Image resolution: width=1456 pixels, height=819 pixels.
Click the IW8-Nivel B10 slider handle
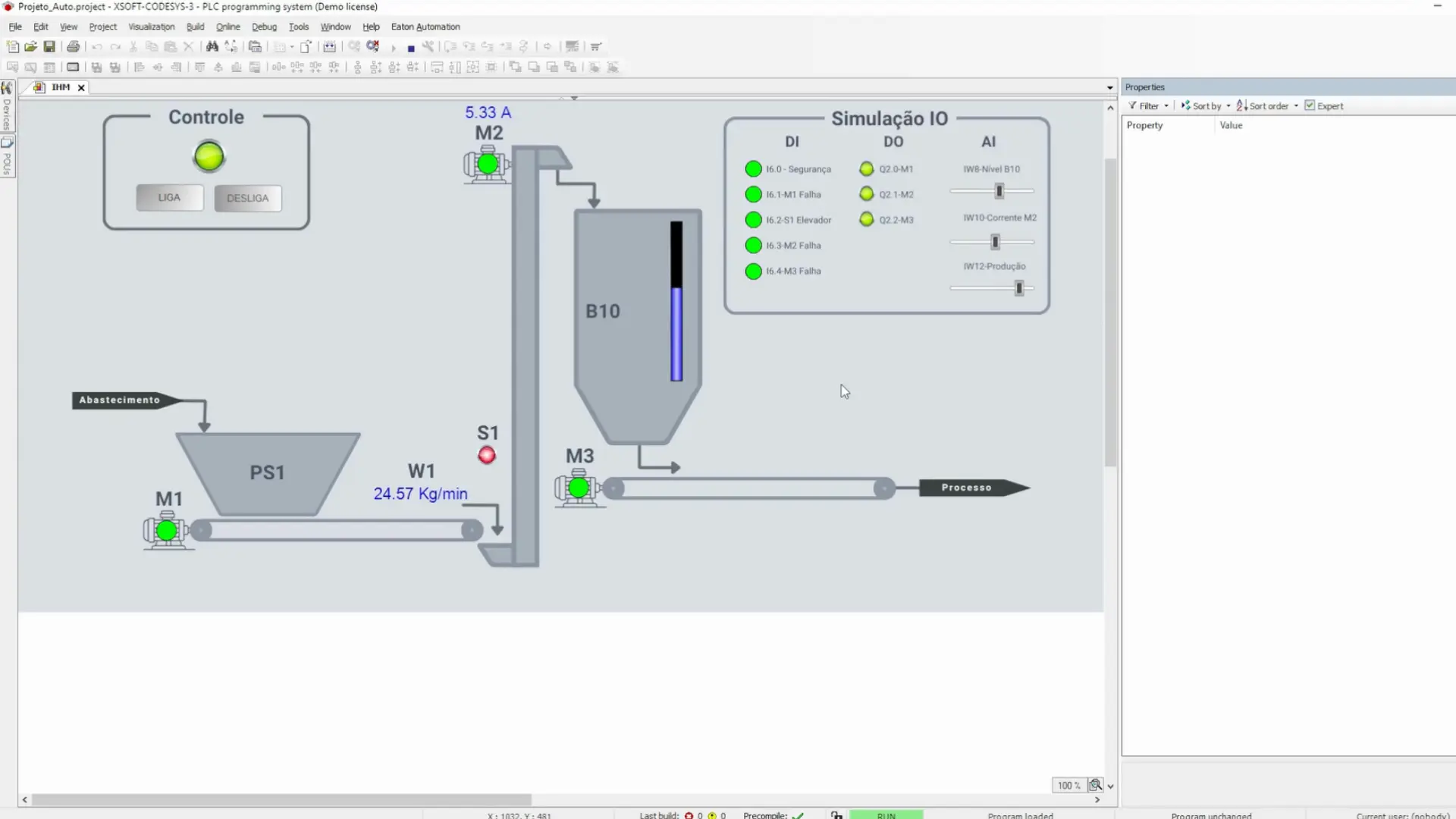999,191
